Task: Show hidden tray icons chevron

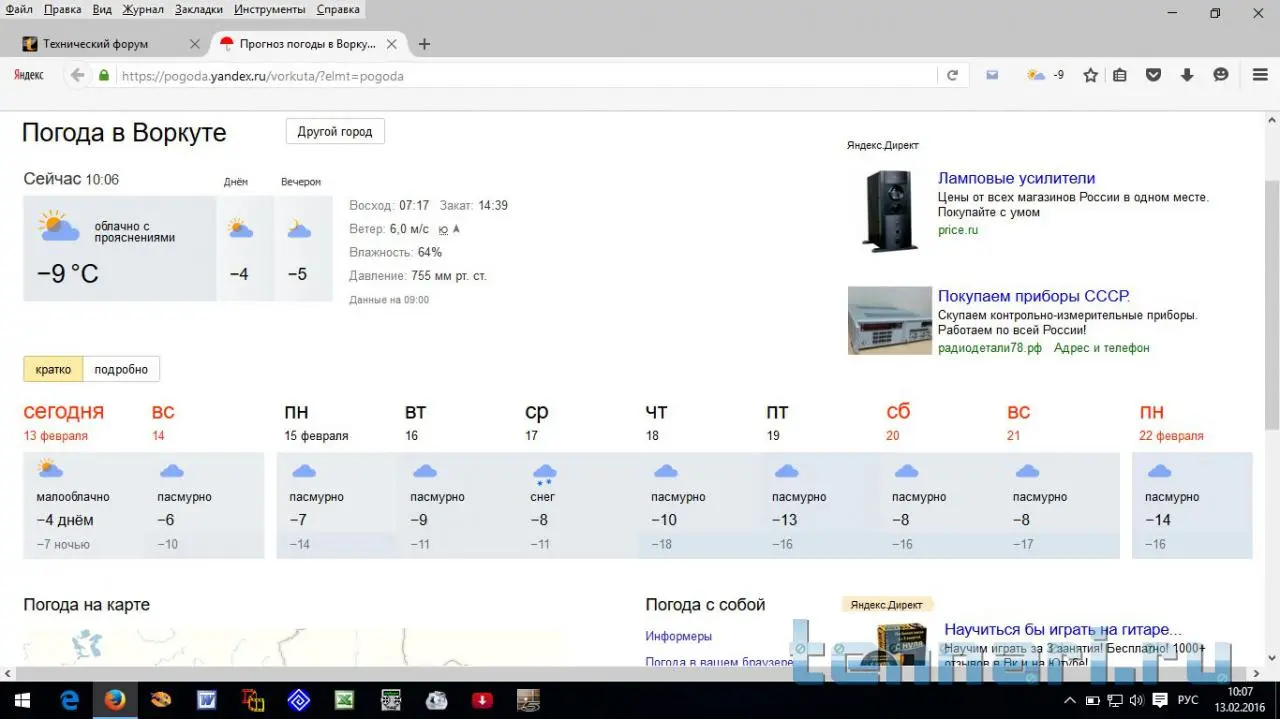Action: pyautogui.click(x=1070, y=700)
